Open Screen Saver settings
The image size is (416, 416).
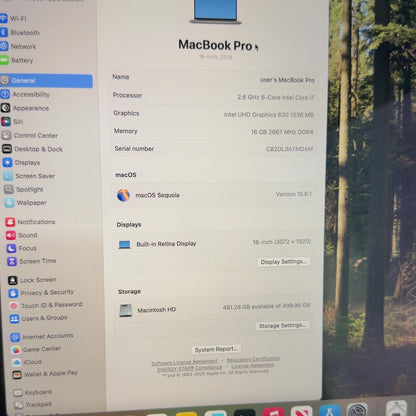29,176
